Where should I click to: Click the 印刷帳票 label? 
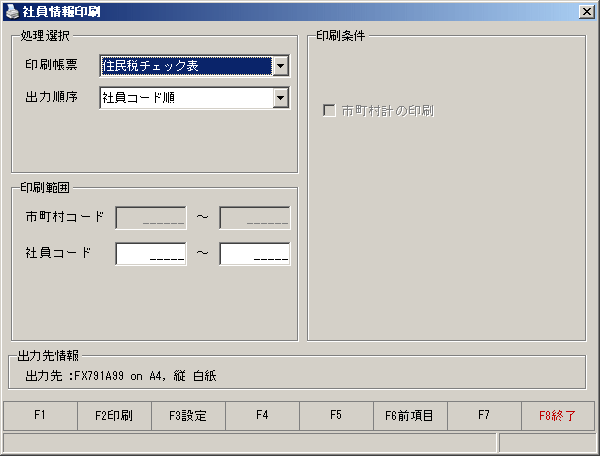[x=51, y=64]
